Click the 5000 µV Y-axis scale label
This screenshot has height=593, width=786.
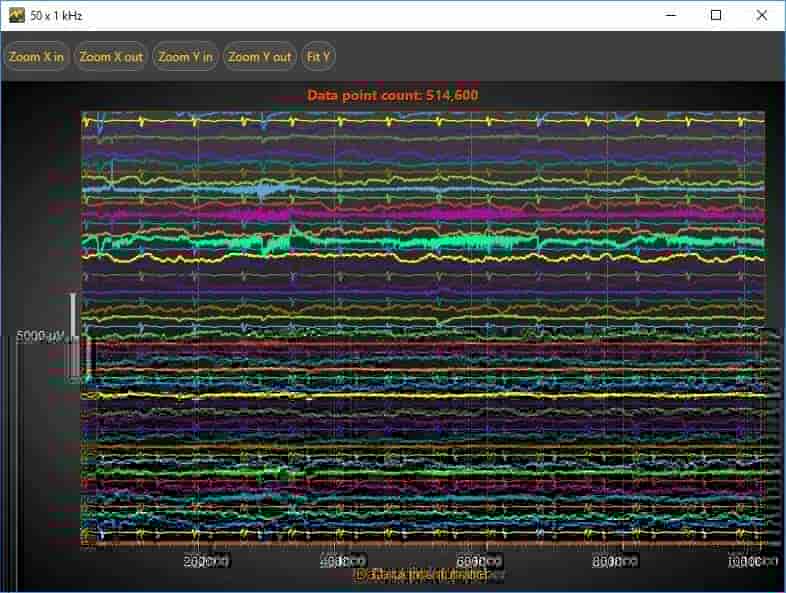click(x=41, y=336)
